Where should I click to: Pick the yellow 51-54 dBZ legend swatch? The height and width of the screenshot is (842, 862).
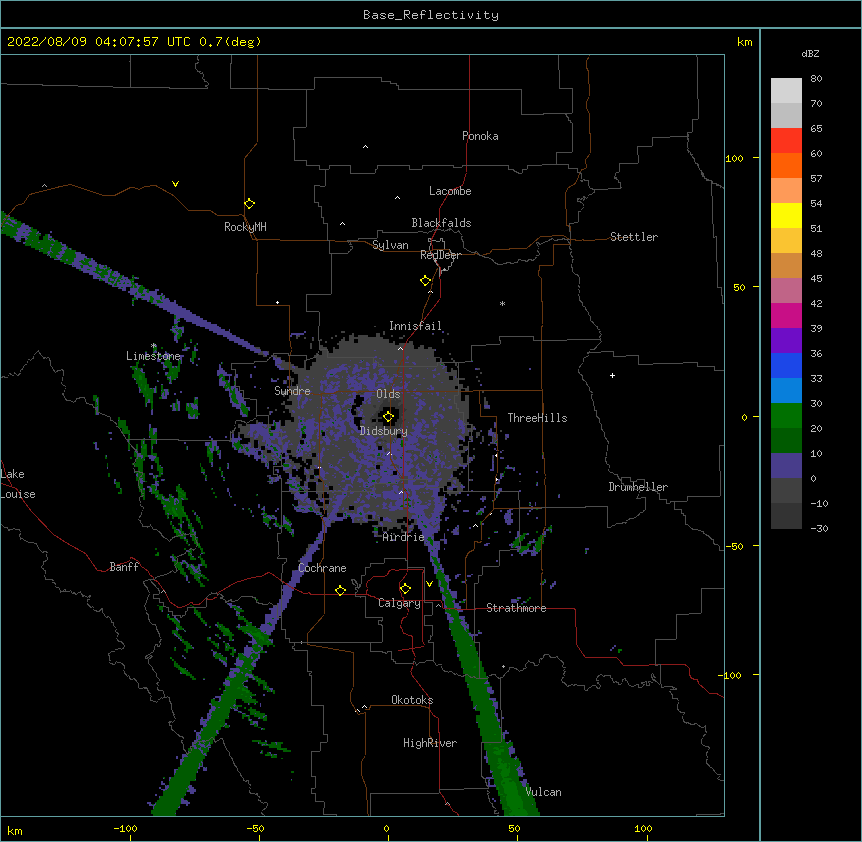coord(786,215)
